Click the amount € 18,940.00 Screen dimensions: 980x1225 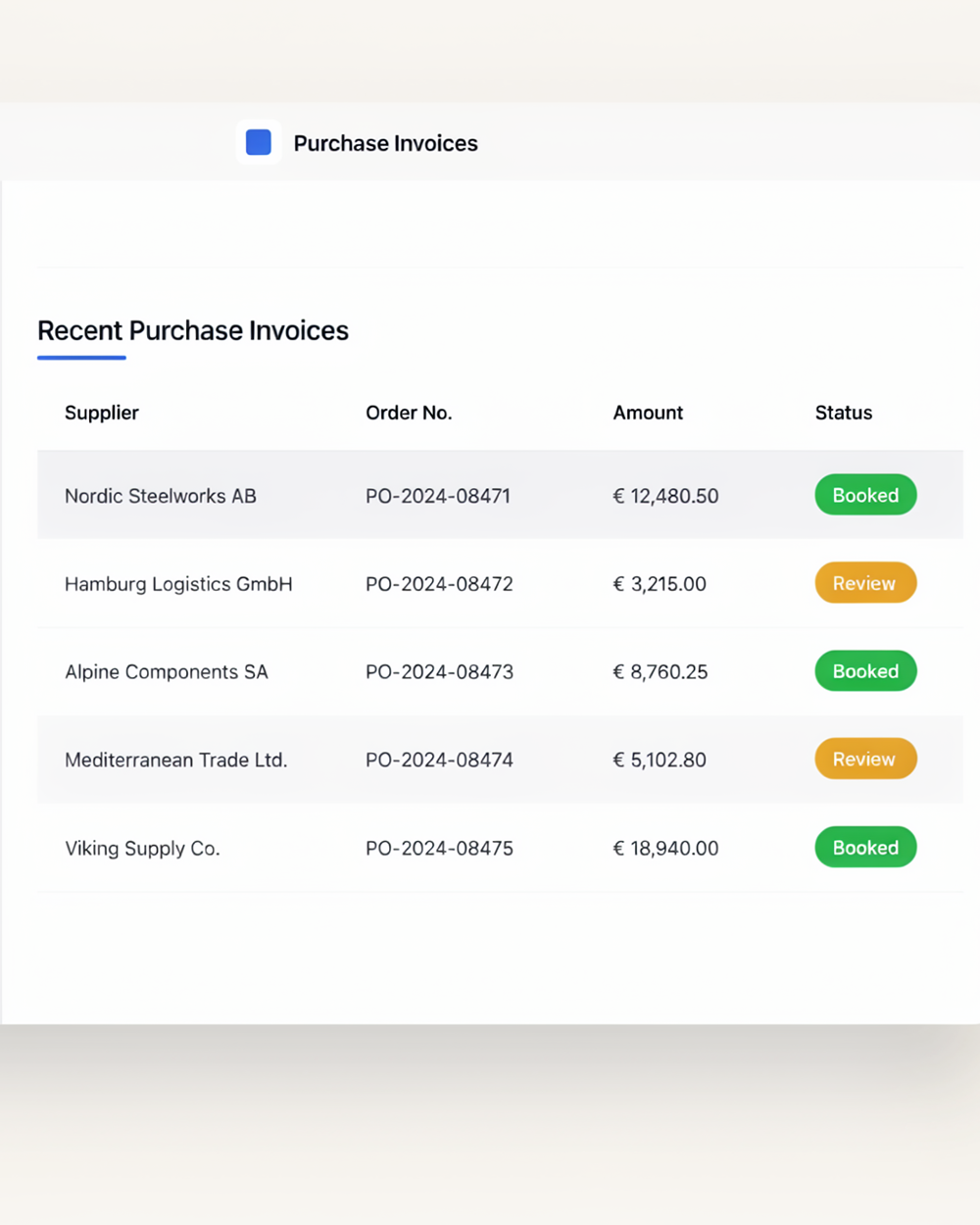(665, 849)
